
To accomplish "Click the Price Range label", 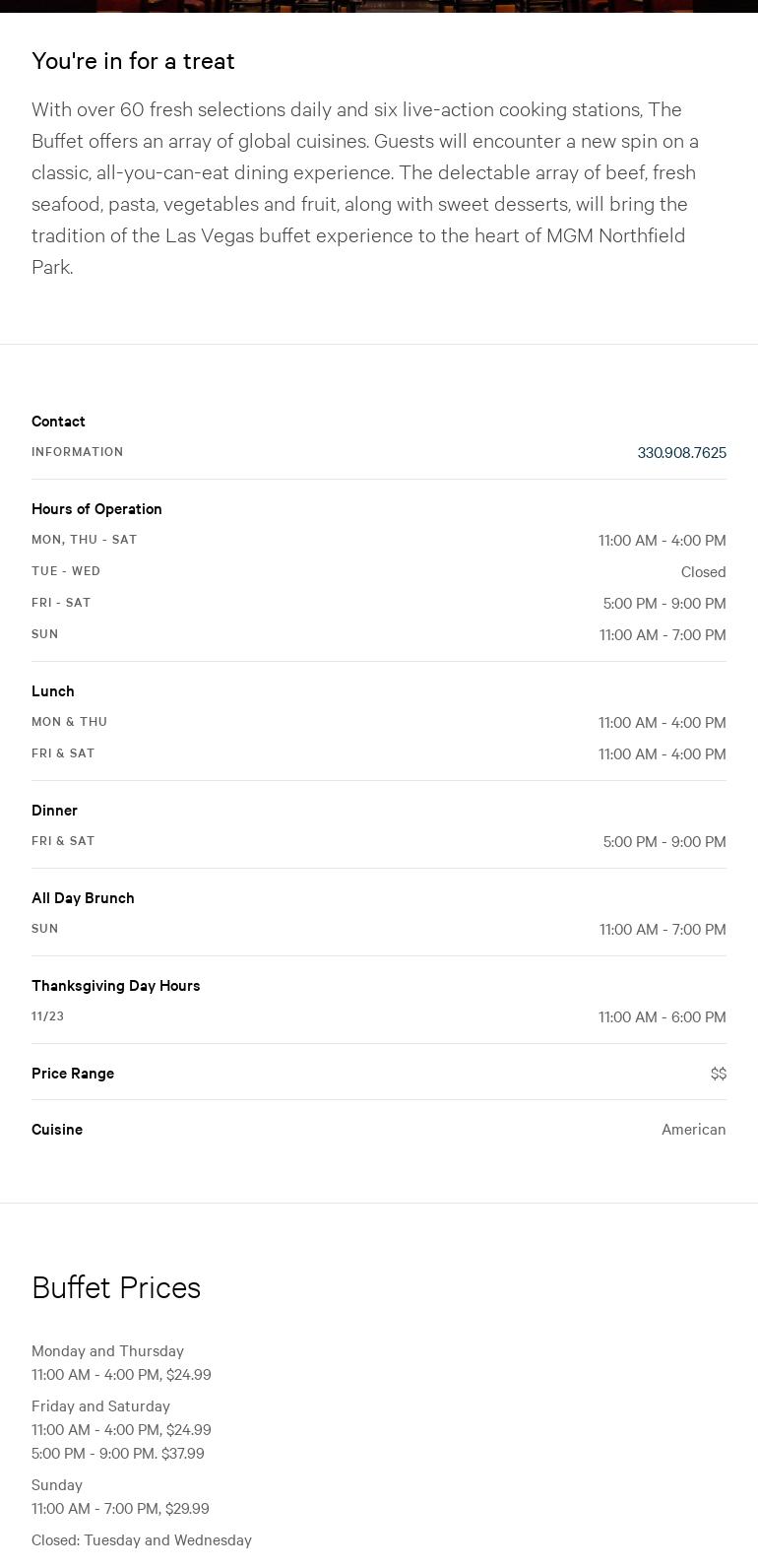I will pos(73,1074).
